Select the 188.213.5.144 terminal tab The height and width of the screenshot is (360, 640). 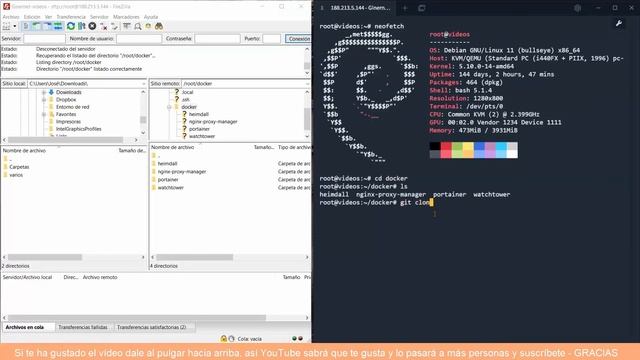click(x=356, y=8)
